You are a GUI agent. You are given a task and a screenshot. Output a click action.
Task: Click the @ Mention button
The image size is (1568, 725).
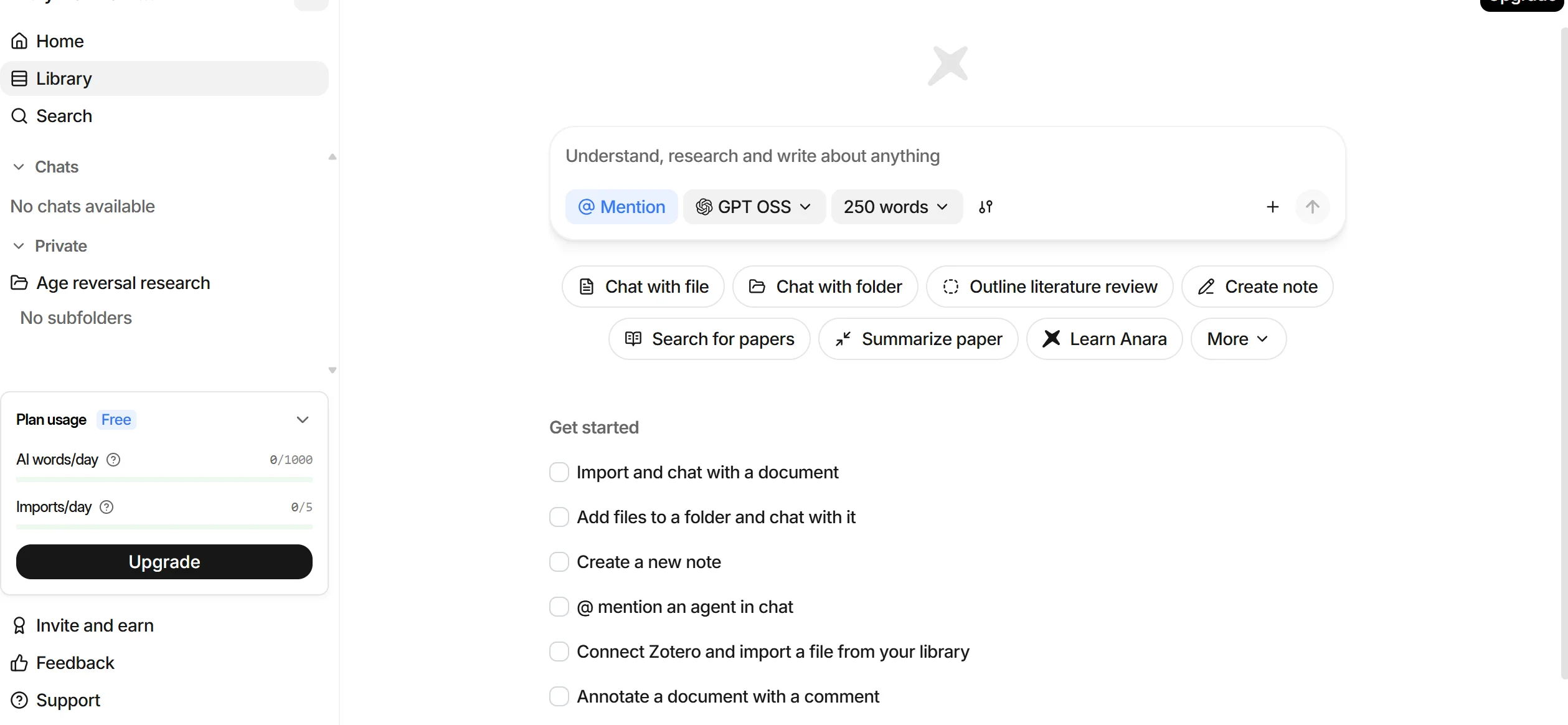coord(621,207)
